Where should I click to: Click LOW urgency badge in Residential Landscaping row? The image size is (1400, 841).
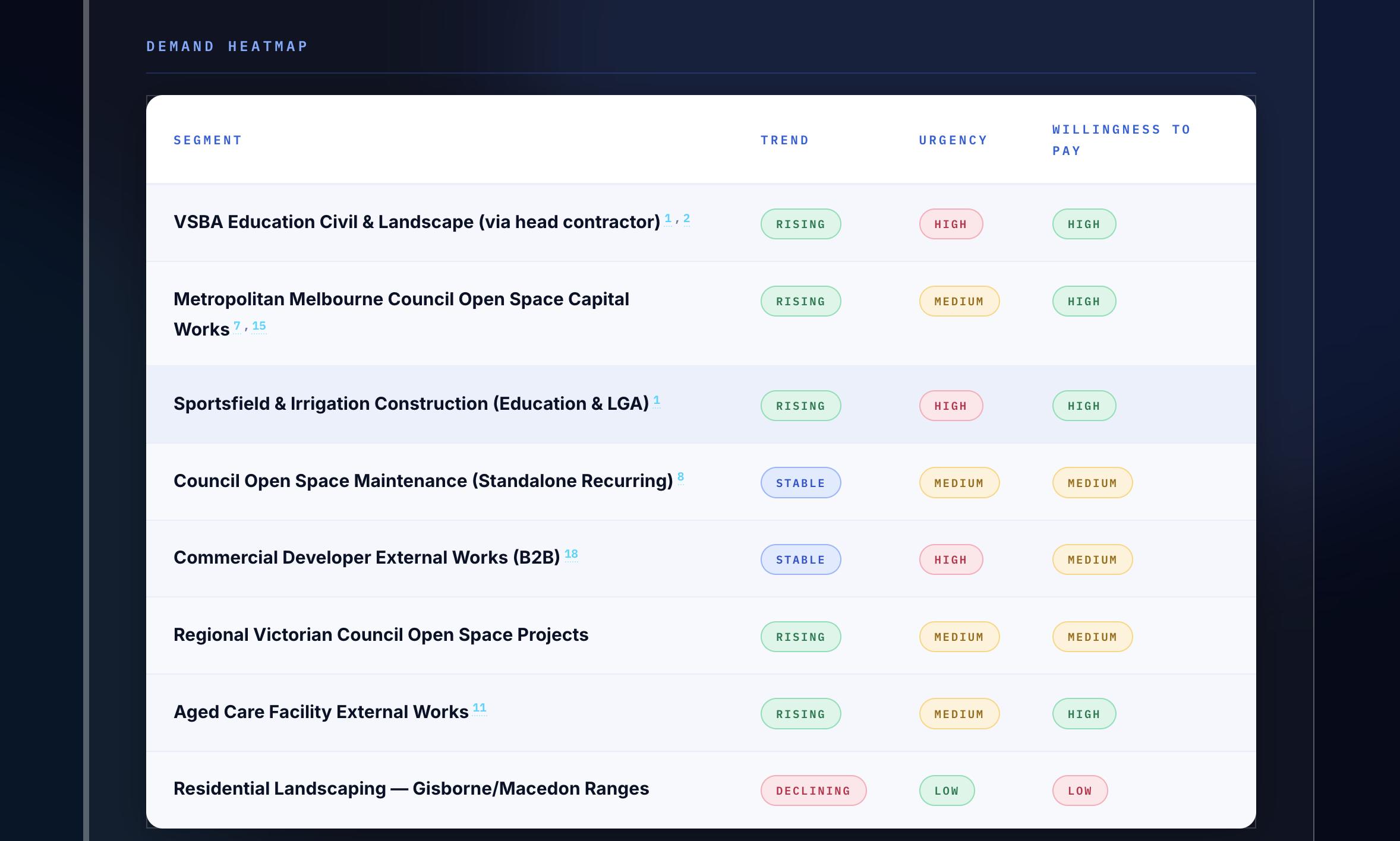click(947, 791)
